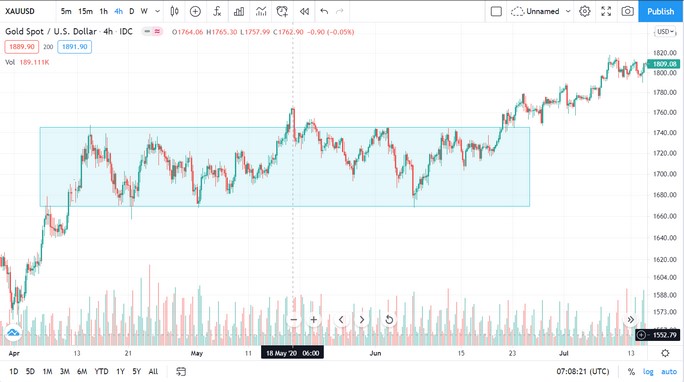Expand the more timeframes dropdown chevron
684x382 pixels.
click(x=157, y=11)
